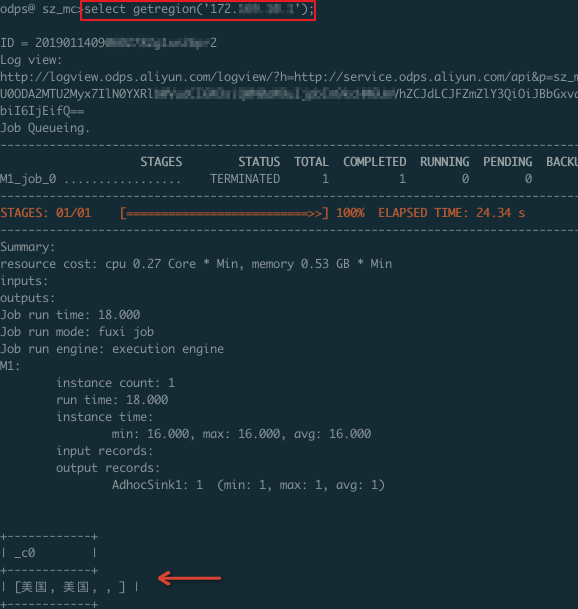The image size is (578, 609).
Task: Click the 'Job Queueing.' line
Action: (x=45, y=128)
